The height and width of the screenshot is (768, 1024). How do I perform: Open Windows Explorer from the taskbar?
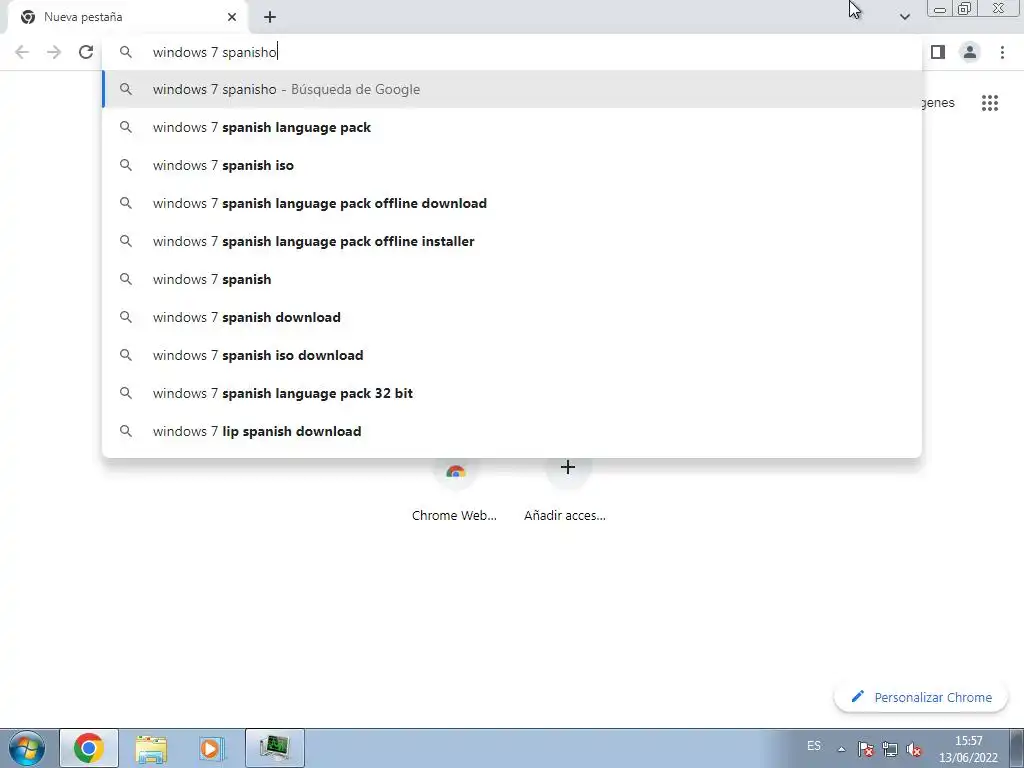[151, 748]
